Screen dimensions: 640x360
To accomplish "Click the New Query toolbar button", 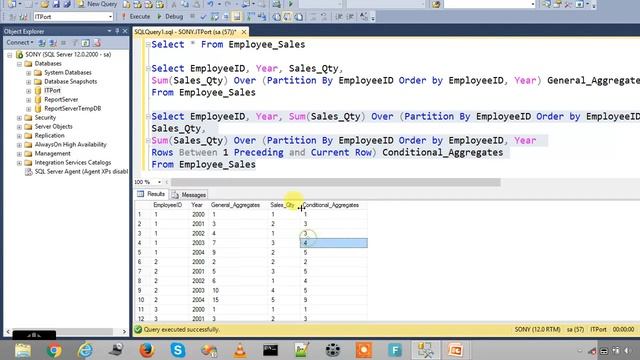I will tap(97, 4).
